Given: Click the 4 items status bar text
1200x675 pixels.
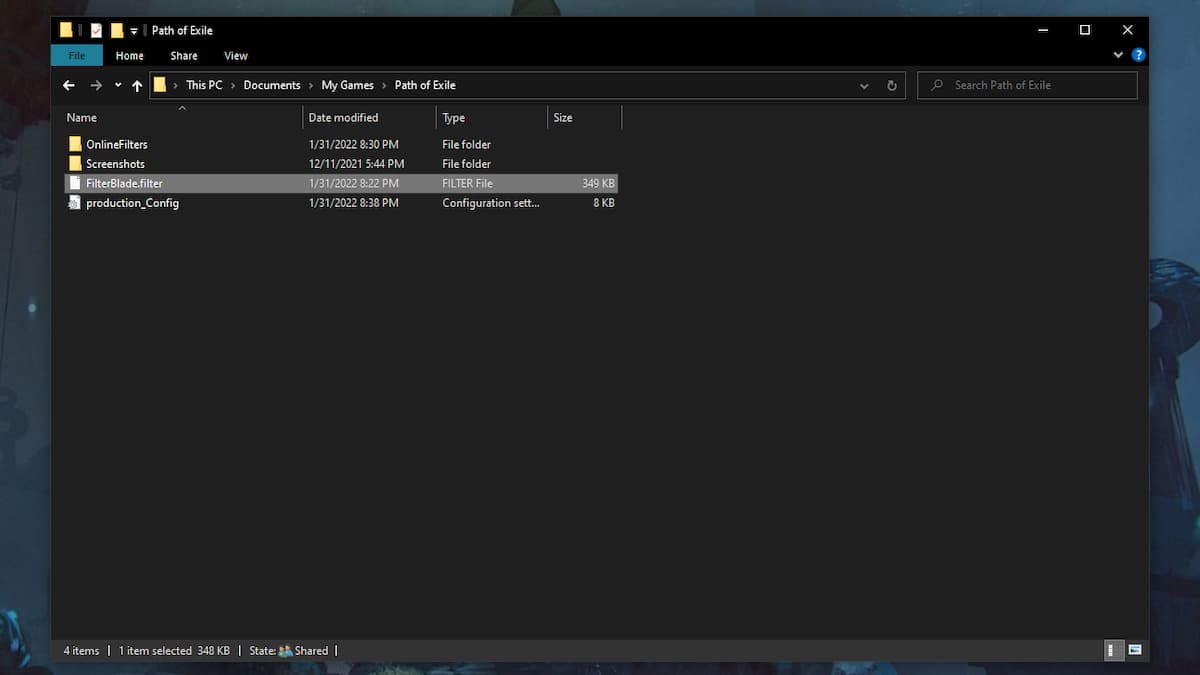Looking at the screenshot, I should click(x=82, y=651).
